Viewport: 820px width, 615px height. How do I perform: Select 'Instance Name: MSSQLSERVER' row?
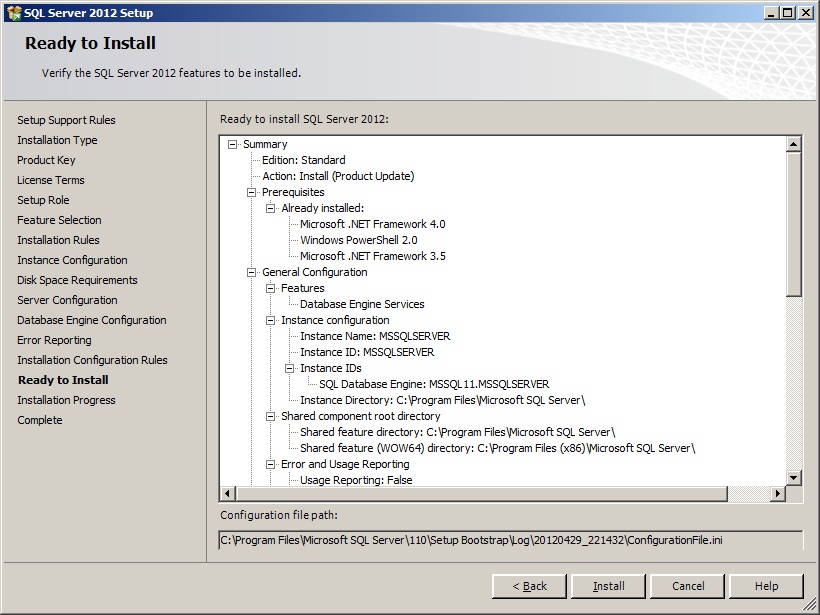coord(375,336)
